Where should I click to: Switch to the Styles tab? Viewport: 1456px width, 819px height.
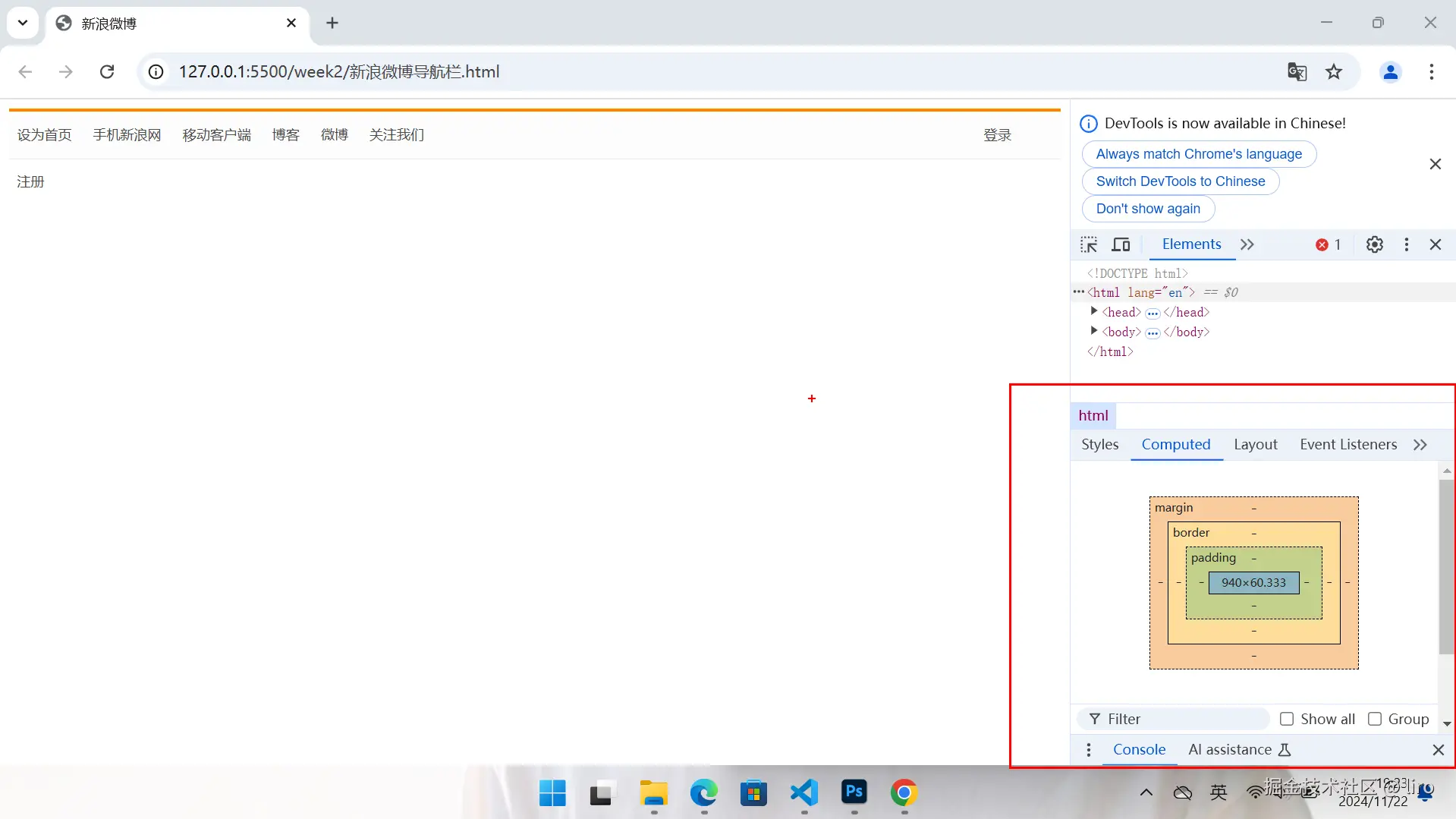click(1099, 445)
